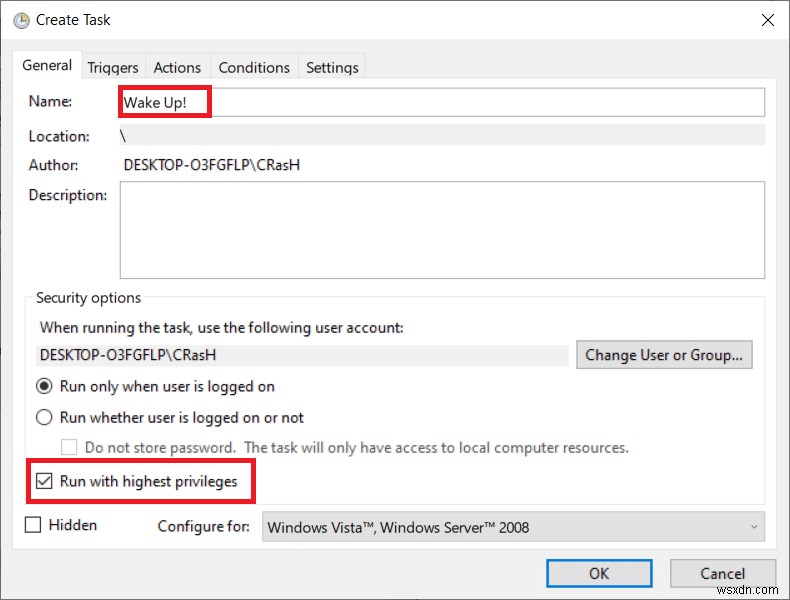Screen dimensions: 790x600
Task: Click the Security options group label
Action: point(88,298)
